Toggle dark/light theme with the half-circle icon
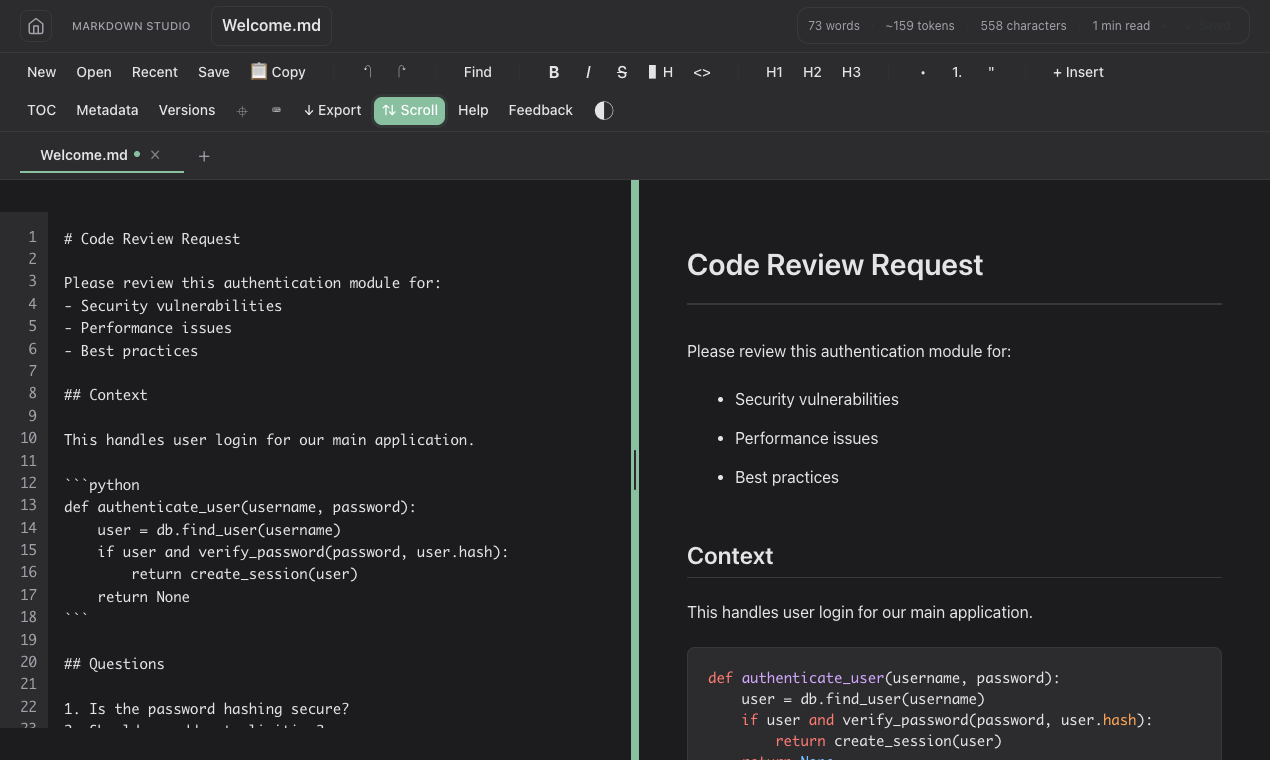1270x760 pixels. pyautogui.click(x=602, y=110)
